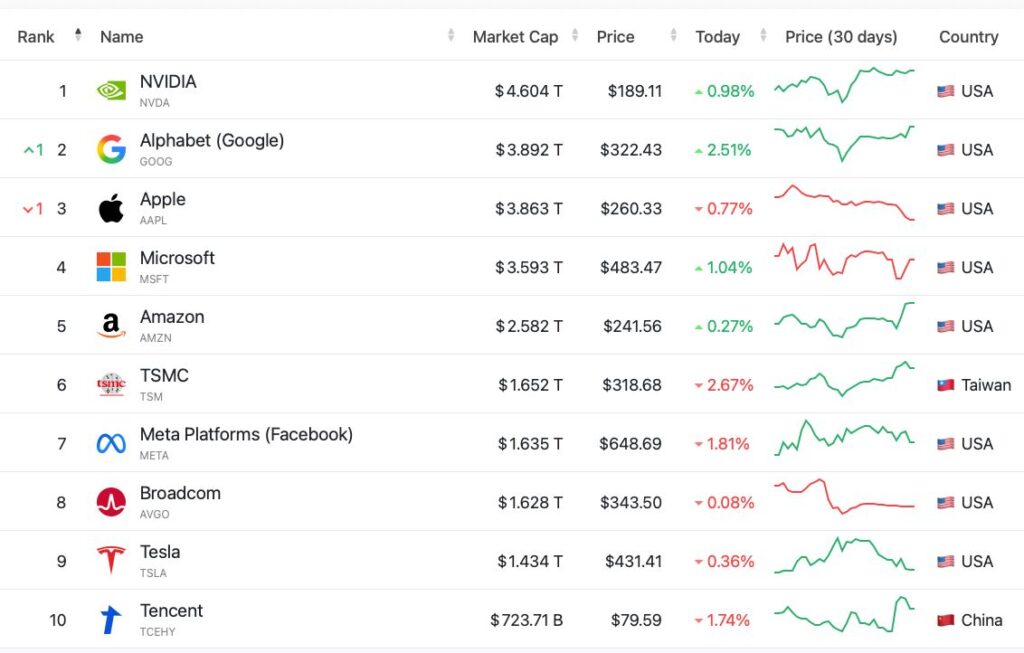
Task: Click the Amazon logo icon
Action: pos(111,326)
